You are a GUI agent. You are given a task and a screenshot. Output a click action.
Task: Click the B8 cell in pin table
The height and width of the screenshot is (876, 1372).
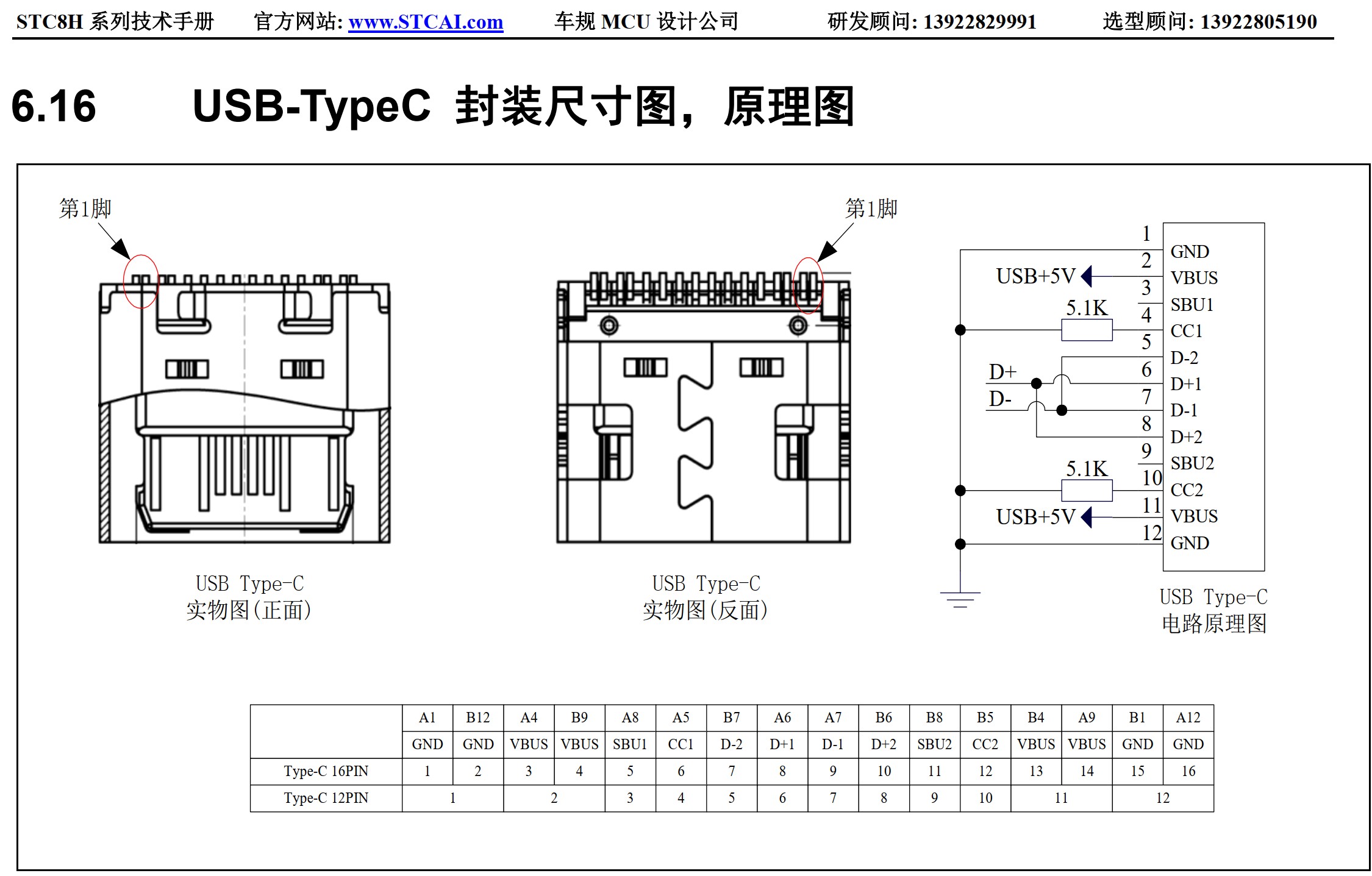coord(934,718)
